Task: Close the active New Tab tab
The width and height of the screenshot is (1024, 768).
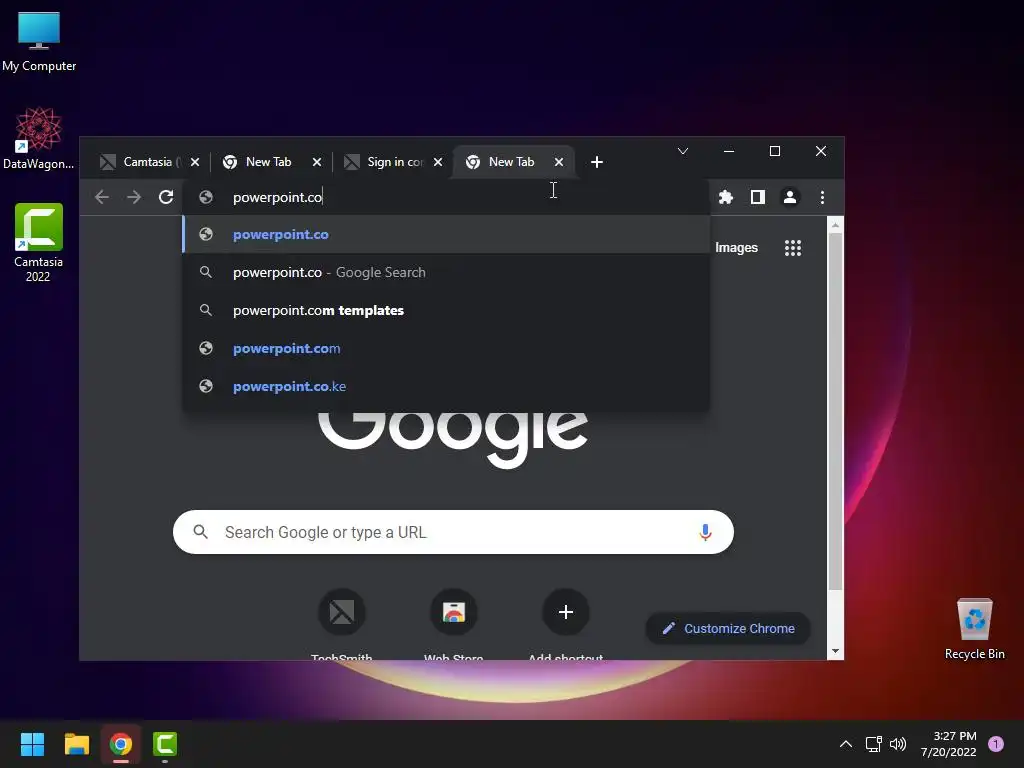Action: pos(559,162)
